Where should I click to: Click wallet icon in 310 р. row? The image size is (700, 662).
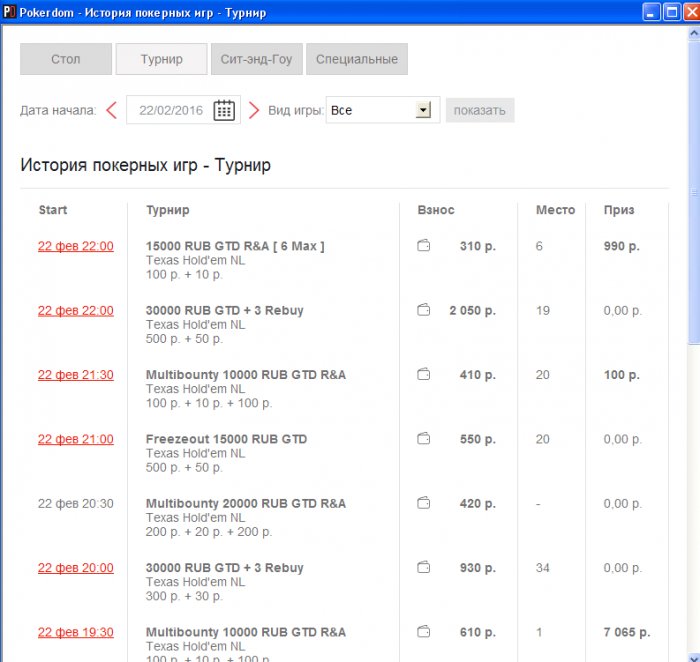[x=424, y=246]
